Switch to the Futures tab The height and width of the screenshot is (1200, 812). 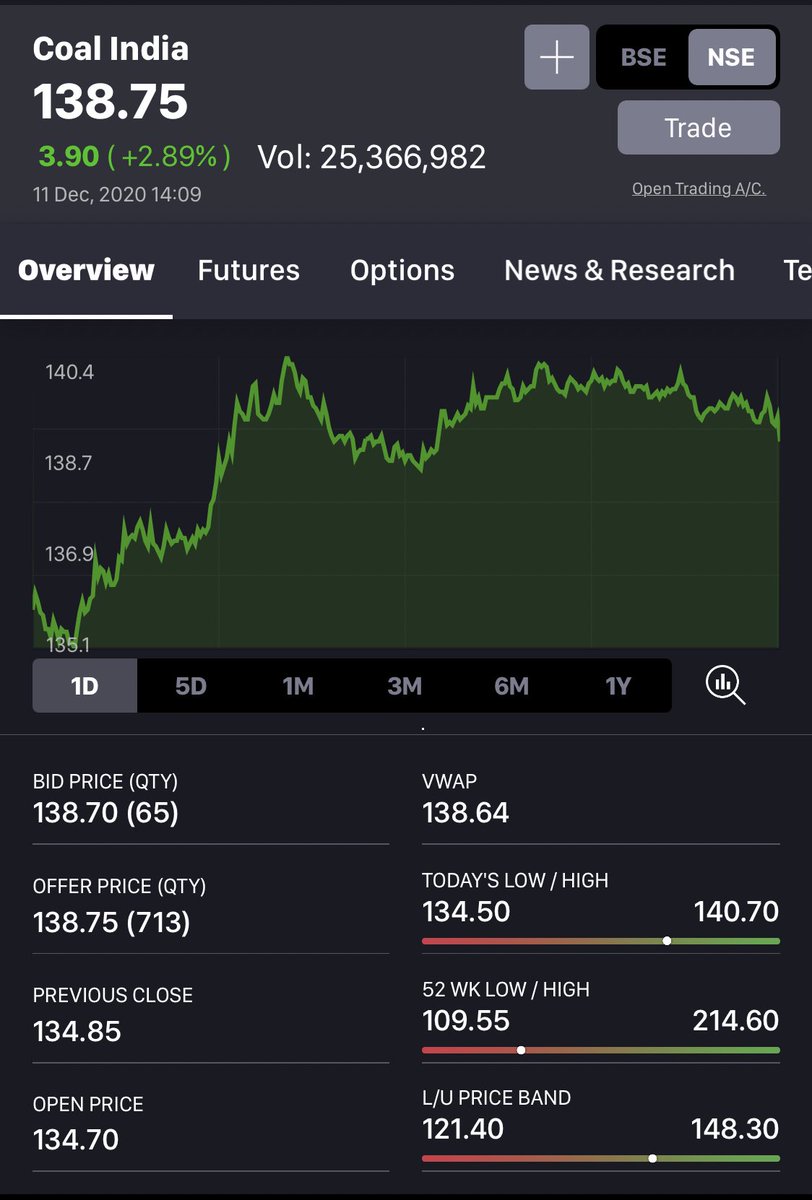(249, 270)
